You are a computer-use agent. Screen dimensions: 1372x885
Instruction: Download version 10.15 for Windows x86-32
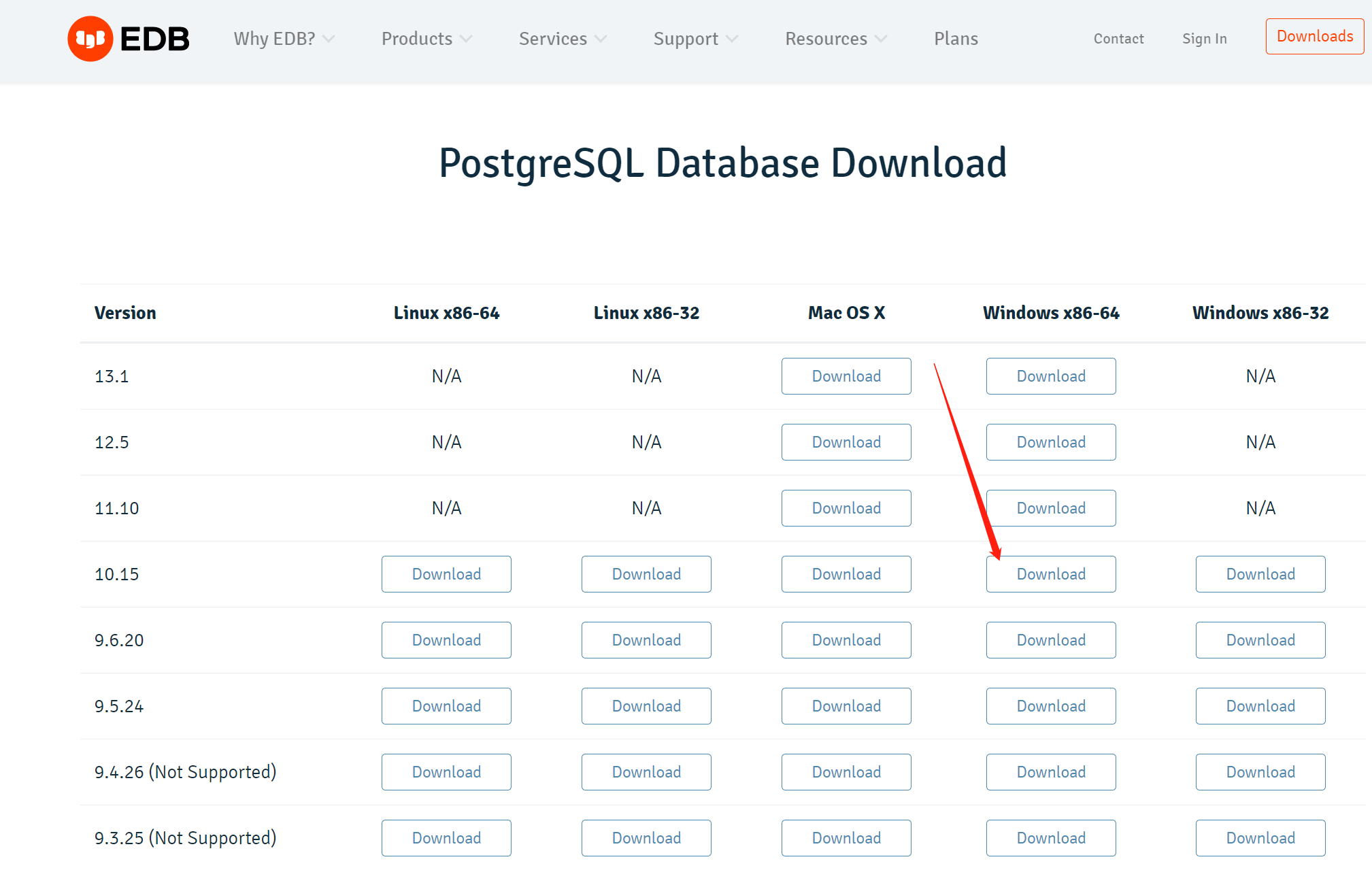(1260, 573)
